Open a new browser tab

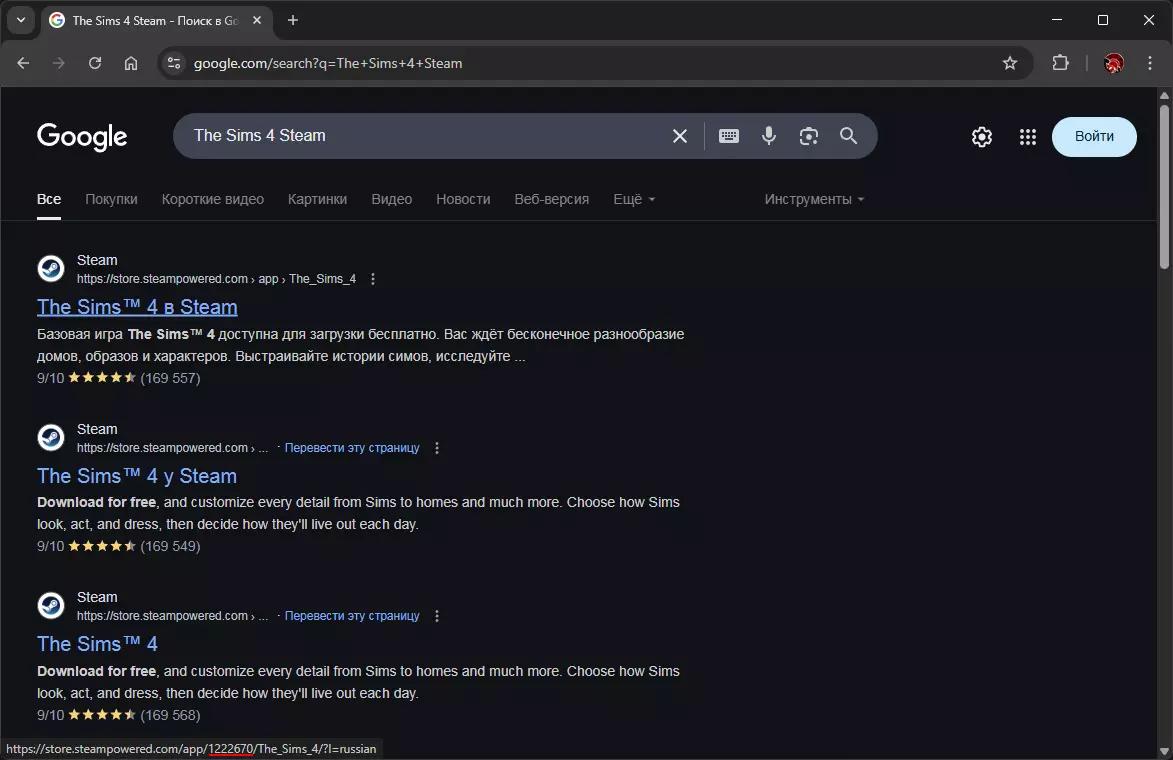(293, 20)
